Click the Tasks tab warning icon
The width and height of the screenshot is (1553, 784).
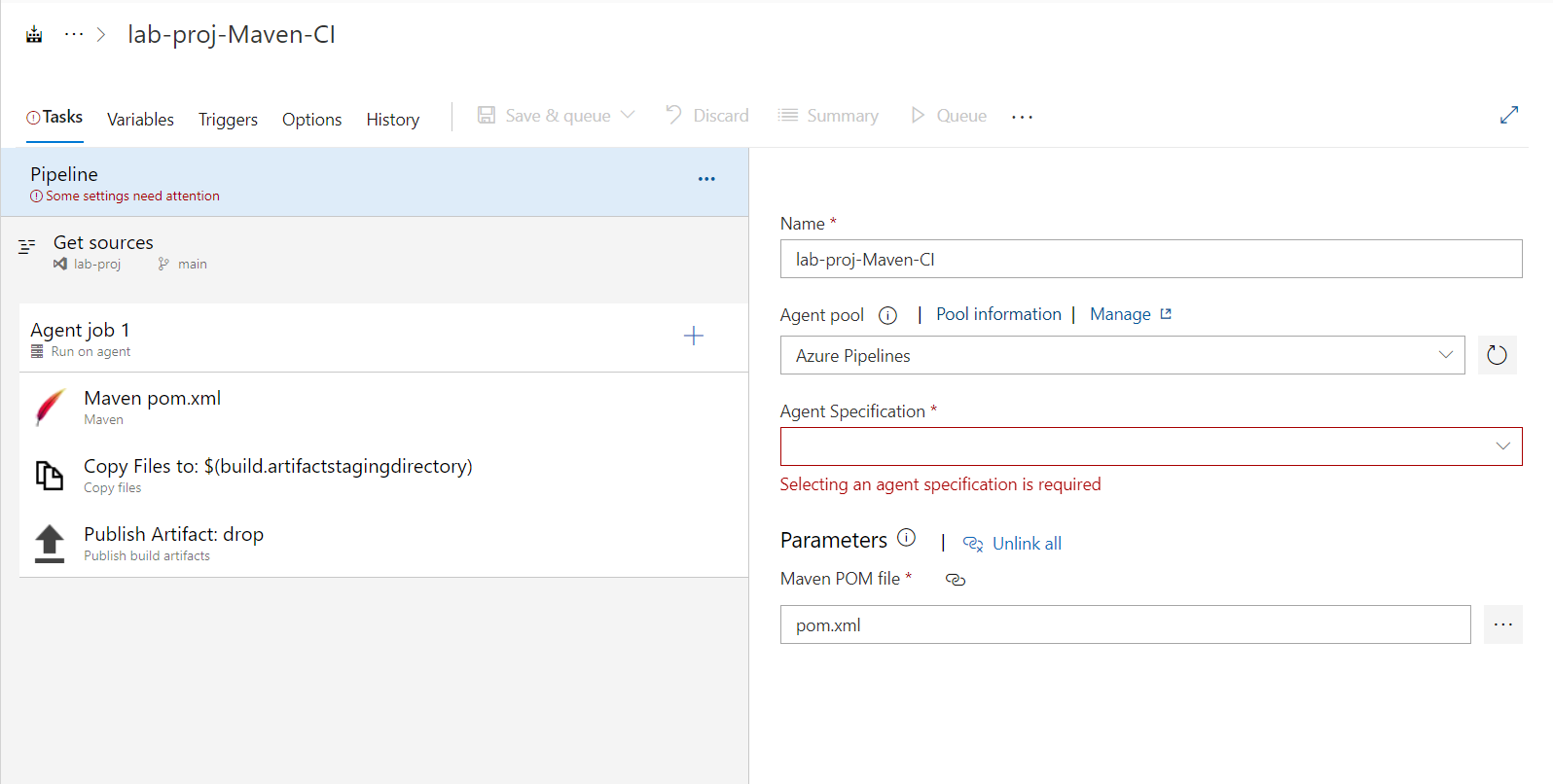[33, 118]
